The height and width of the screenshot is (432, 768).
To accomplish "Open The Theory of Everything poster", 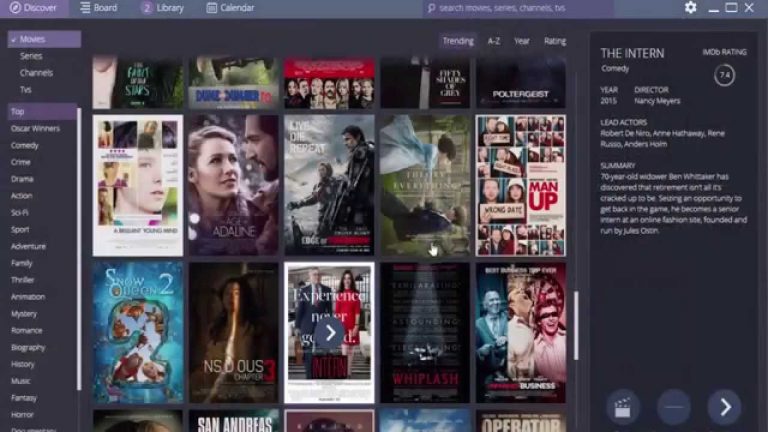I will click(425, 186).
